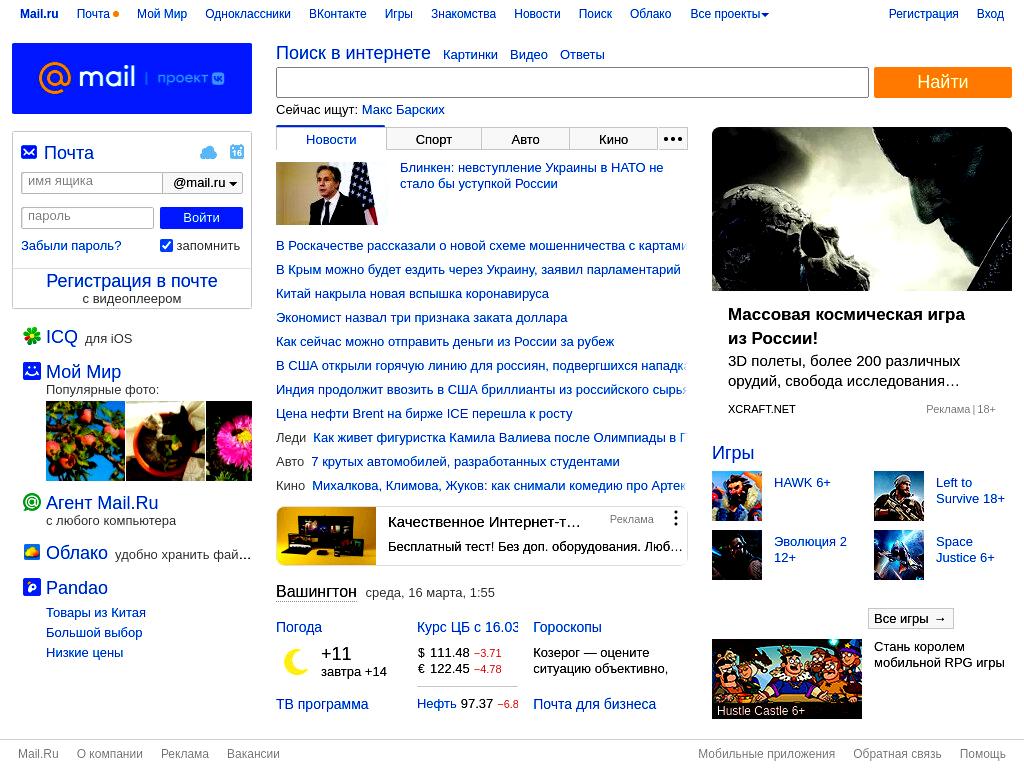Viewport: 1024px width, 768px height.
Task: Open the skull space game ad image
Action: (862, 209)
